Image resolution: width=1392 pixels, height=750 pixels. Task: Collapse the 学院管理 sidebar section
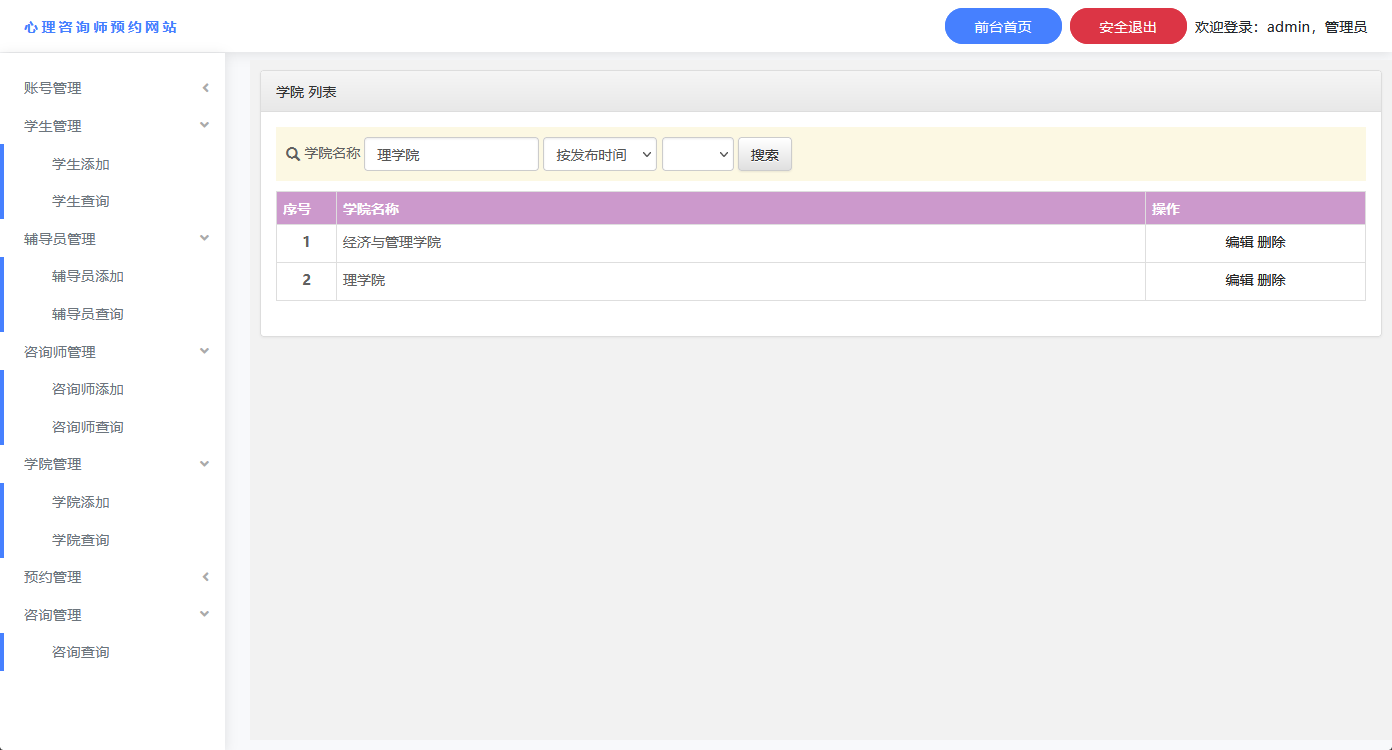tap(113, 464)
